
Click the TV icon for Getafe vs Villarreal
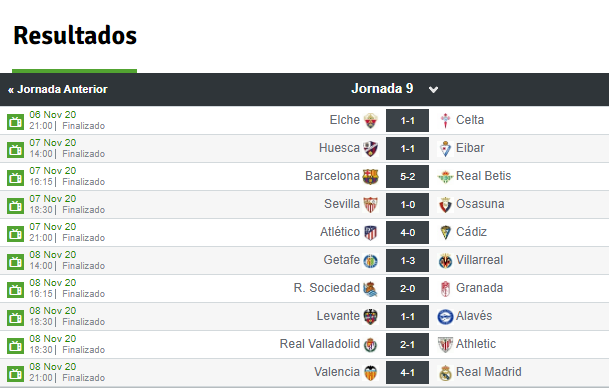coord(16,261)
